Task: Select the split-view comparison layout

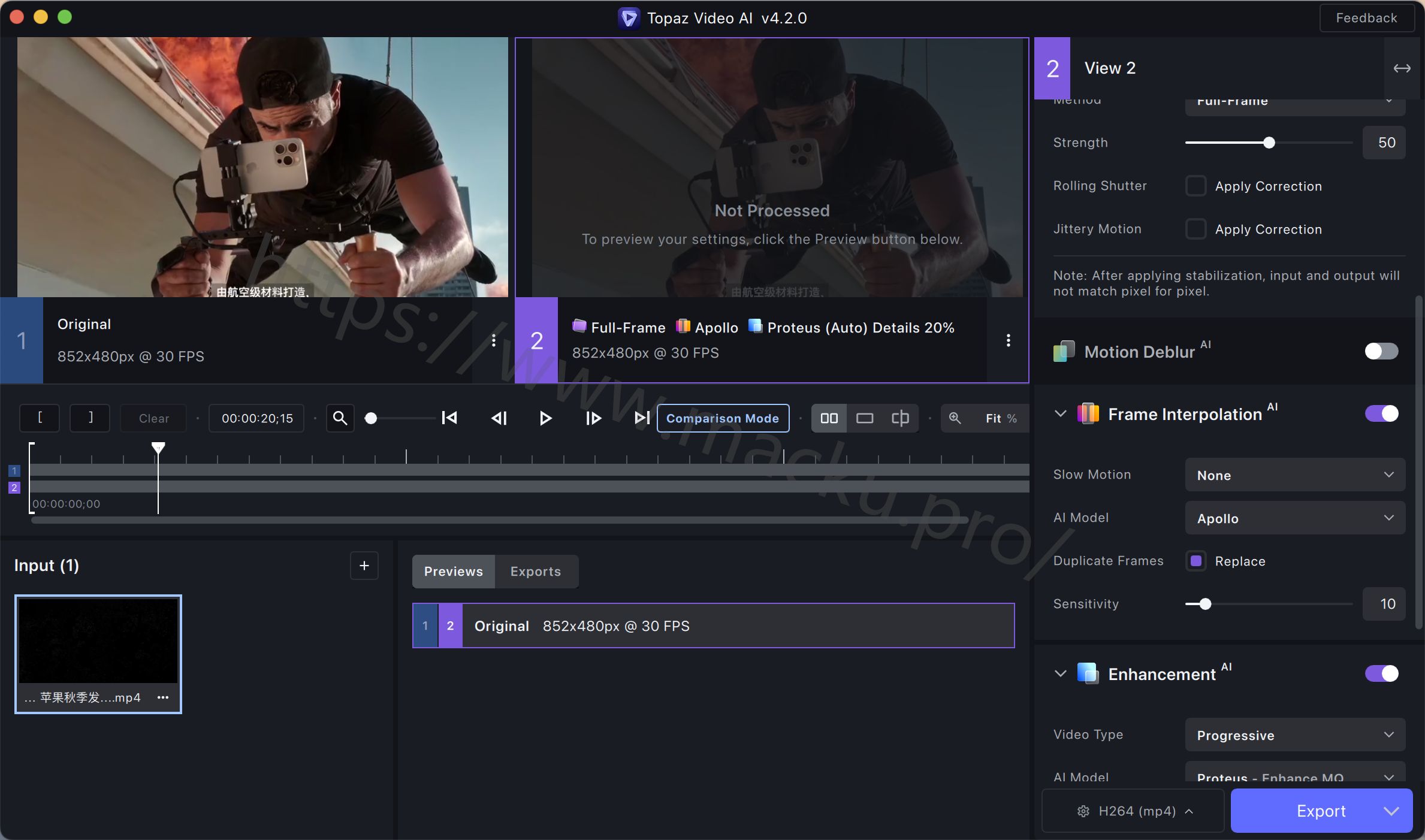Action: pos(900,418)
